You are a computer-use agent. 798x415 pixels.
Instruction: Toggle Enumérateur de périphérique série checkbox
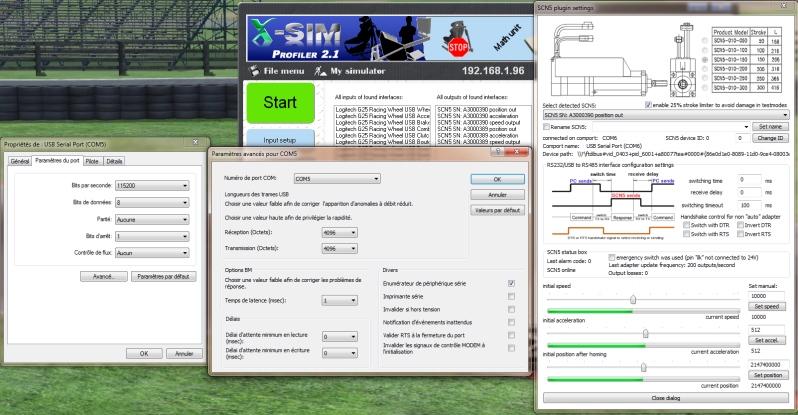511,284
